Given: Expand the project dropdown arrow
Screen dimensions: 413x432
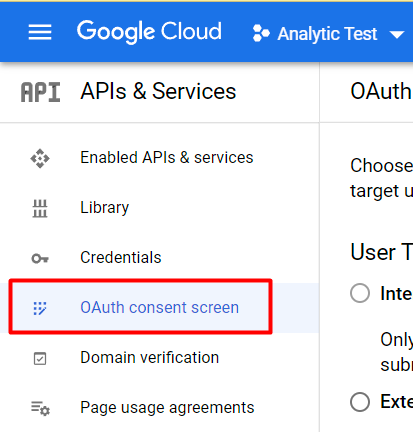Looking at the screenshot, I should (397, 34).
